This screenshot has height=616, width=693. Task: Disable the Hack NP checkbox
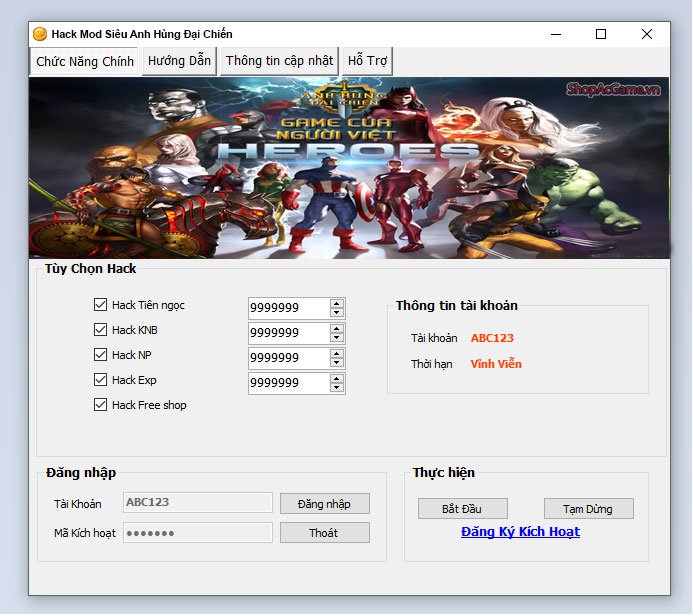100,354
